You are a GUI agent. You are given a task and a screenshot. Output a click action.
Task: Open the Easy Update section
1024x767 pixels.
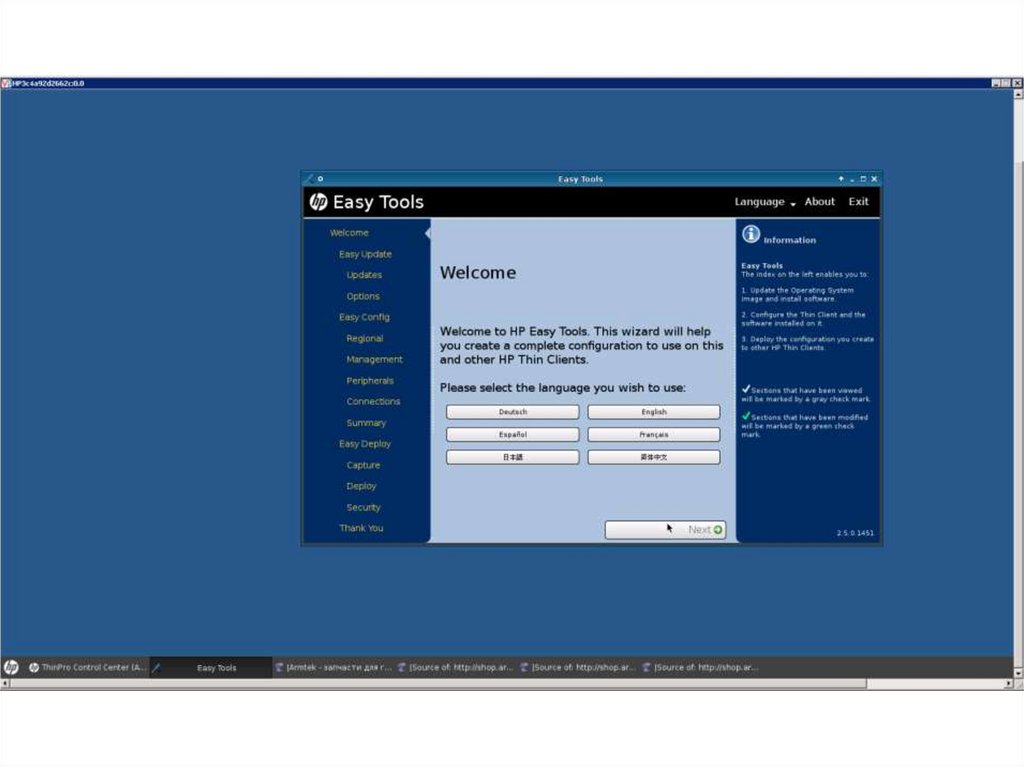pos(365,253)
